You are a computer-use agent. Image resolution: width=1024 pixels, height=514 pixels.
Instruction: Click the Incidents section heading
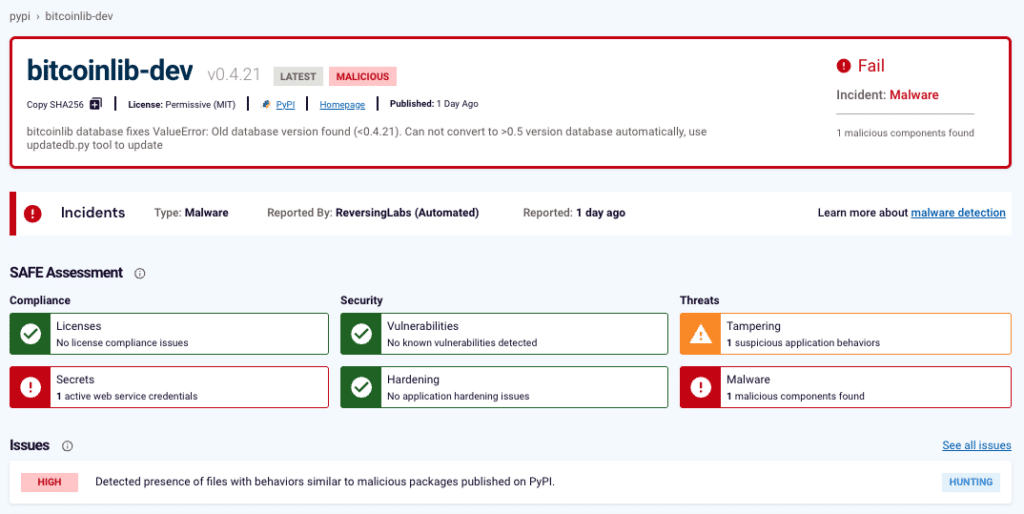click(93, 213)
